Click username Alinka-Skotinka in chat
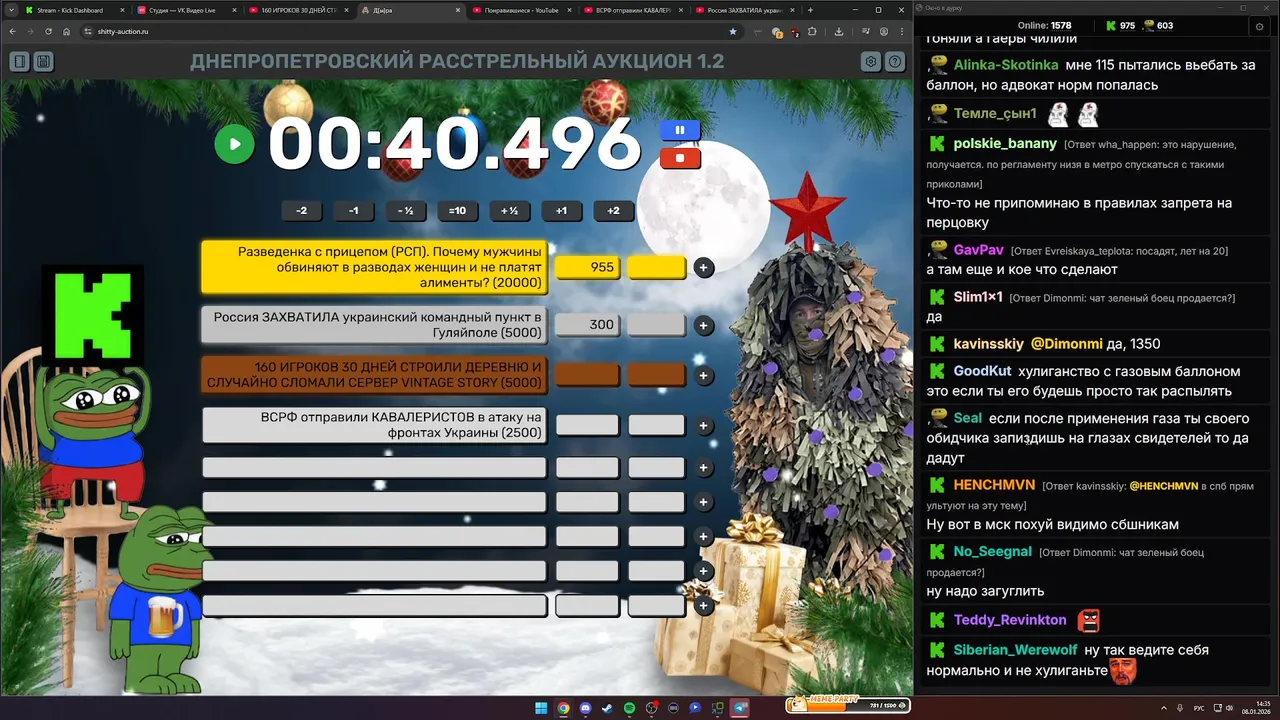Viewport: 1280px width, 720px height. (x=1006, y=65)
